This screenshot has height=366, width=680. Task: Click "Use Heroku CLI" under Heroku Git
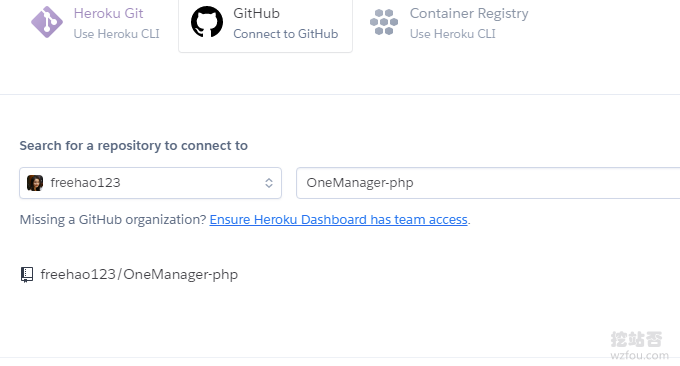tap(117, 34)
